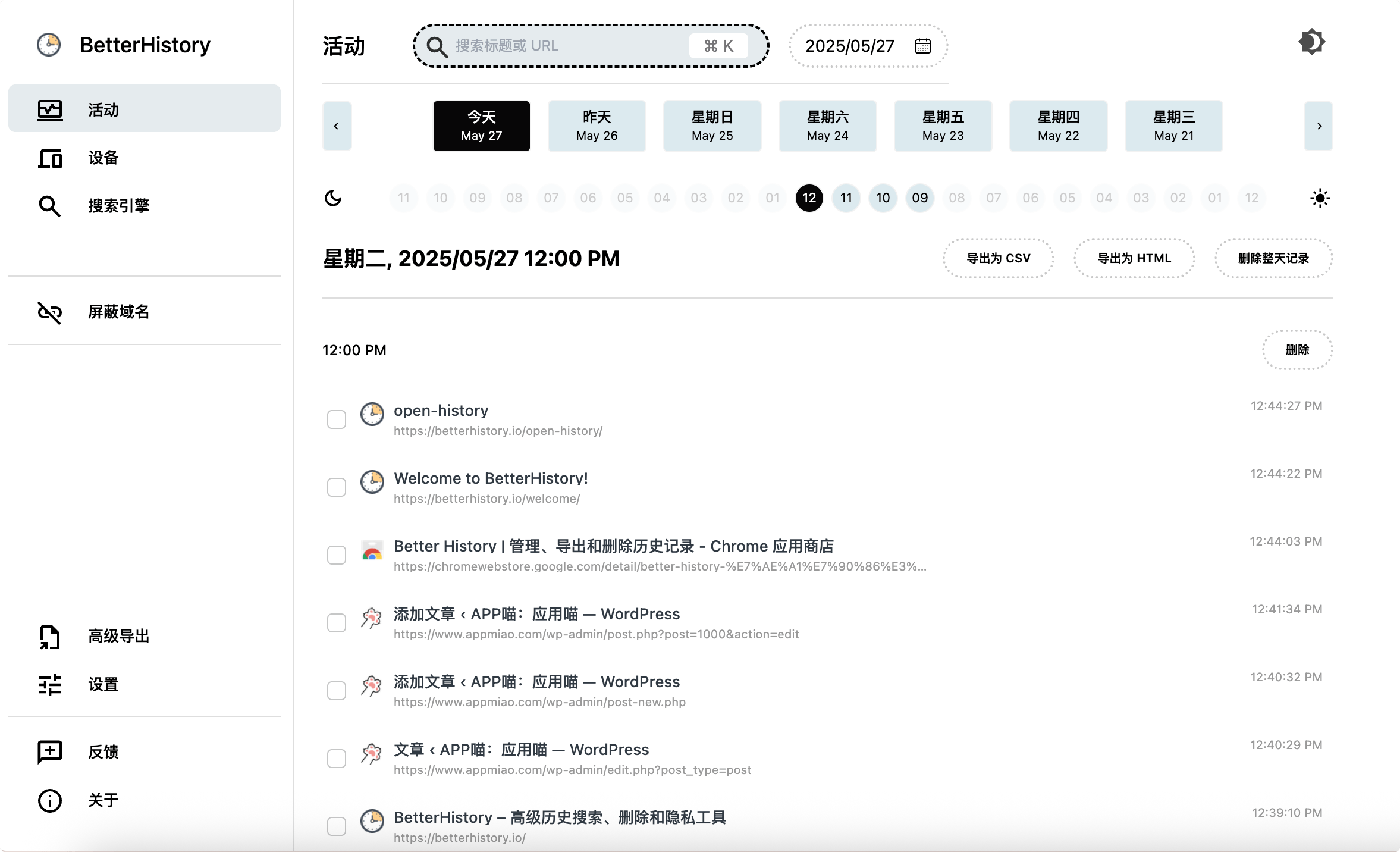Click 删除整天记录 button
Image resolution: width=1400 pixels, height=852 pixels.
[x=1273, y=258]
